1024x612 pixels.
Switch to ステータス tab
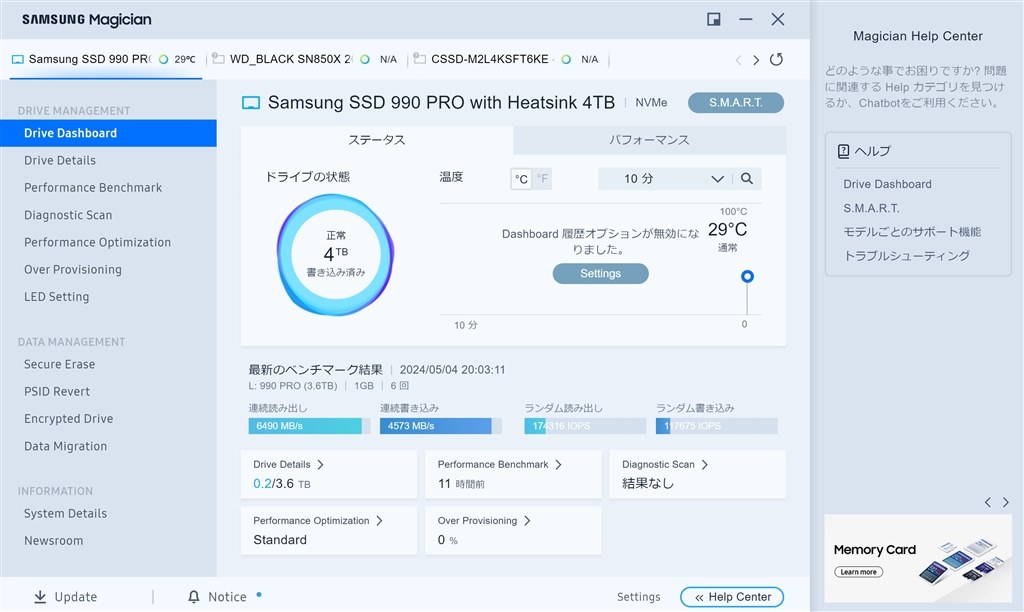(377, 140)
